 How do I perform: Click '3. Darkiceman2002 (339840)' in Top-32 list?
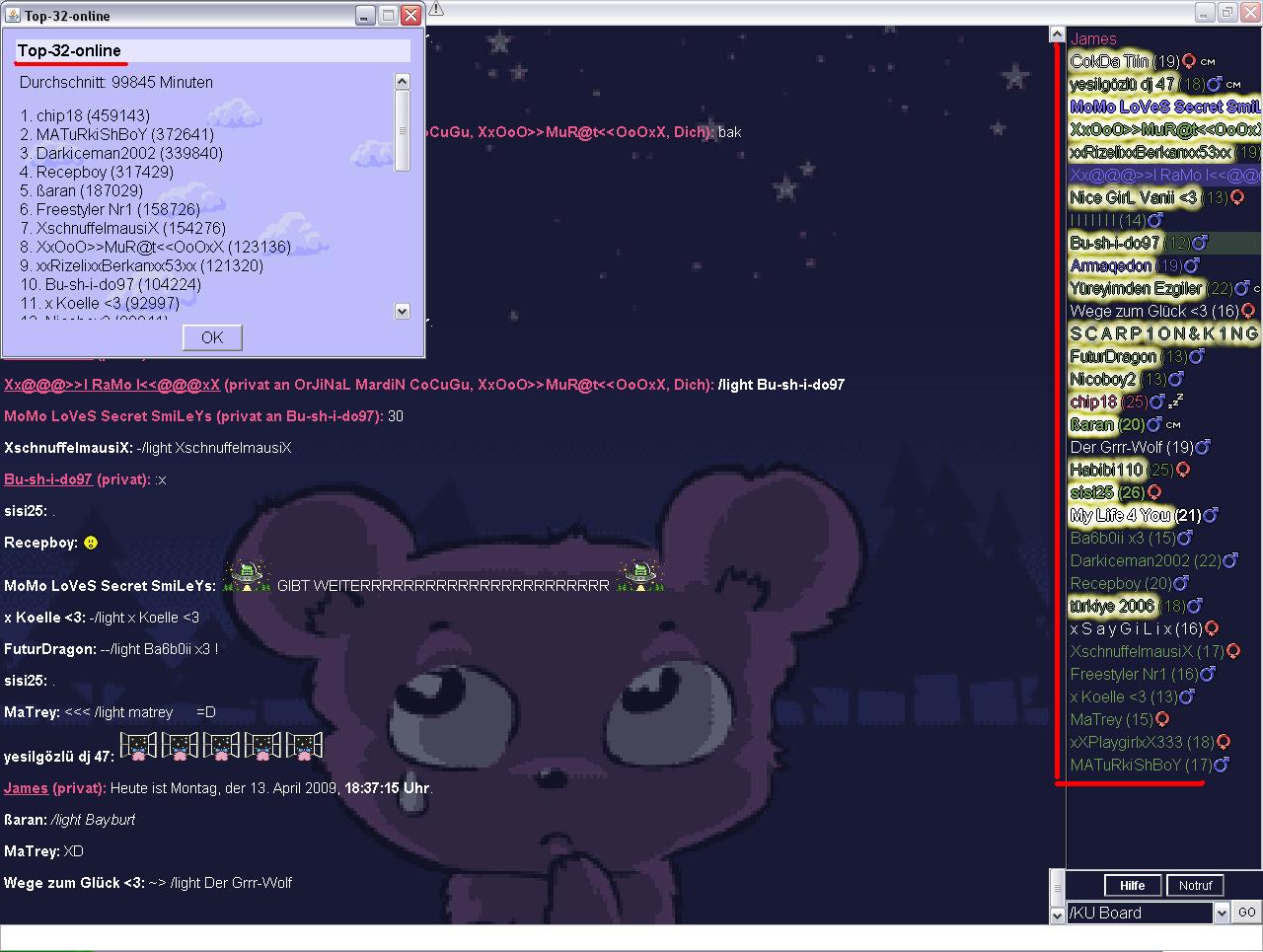point(121,153)
